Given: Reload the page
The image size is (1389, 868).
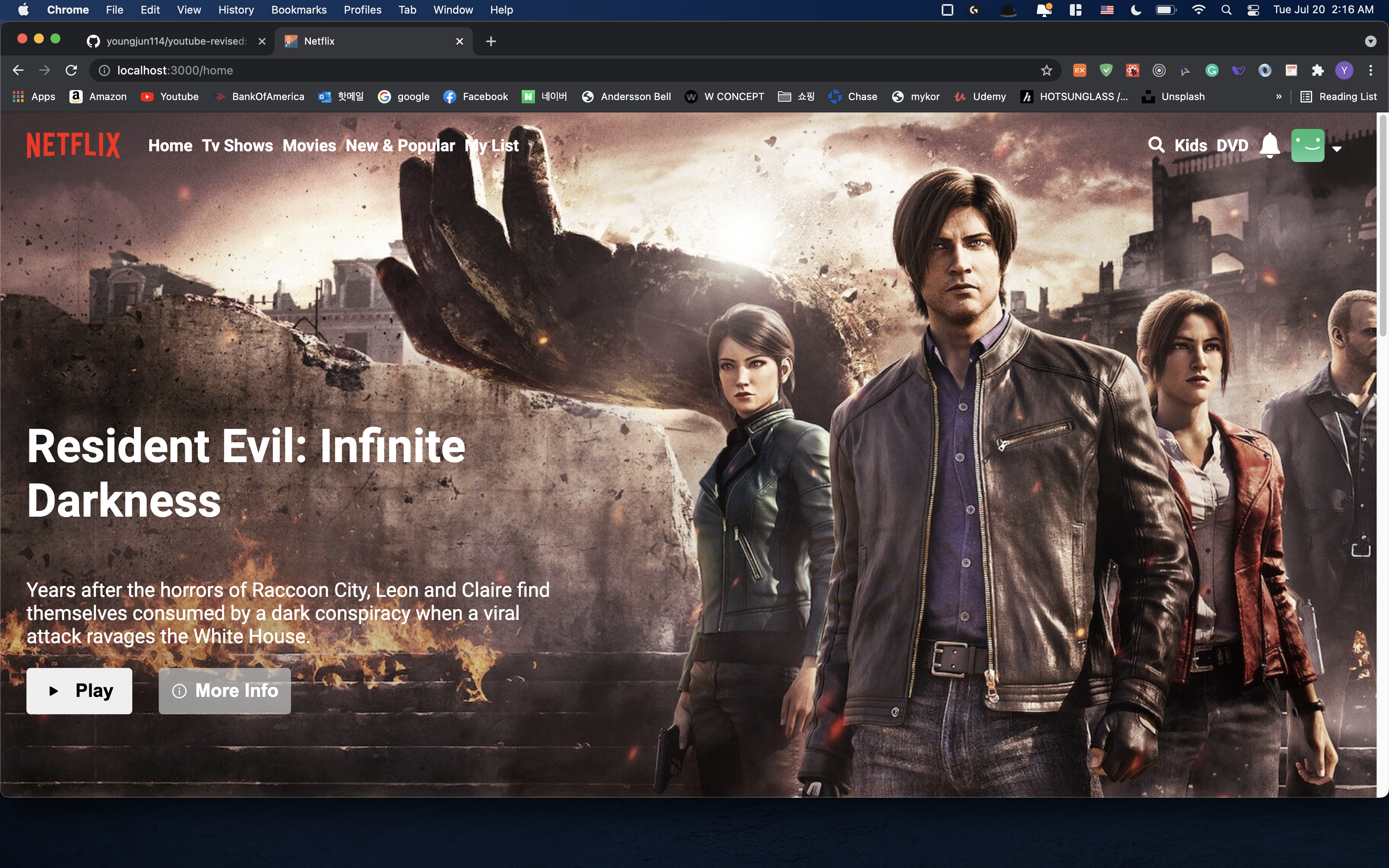Looking at the screenshot, I should tap(71, 70).
